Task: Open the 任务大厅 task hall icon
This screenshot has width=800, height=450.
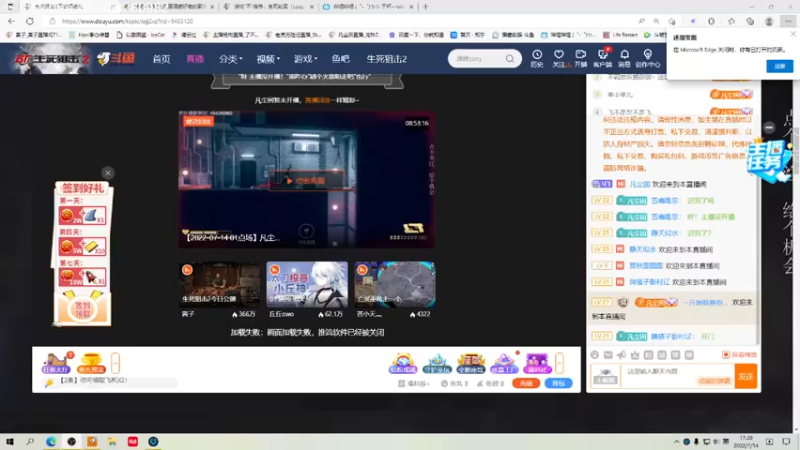Action: (x=56, y=363)
